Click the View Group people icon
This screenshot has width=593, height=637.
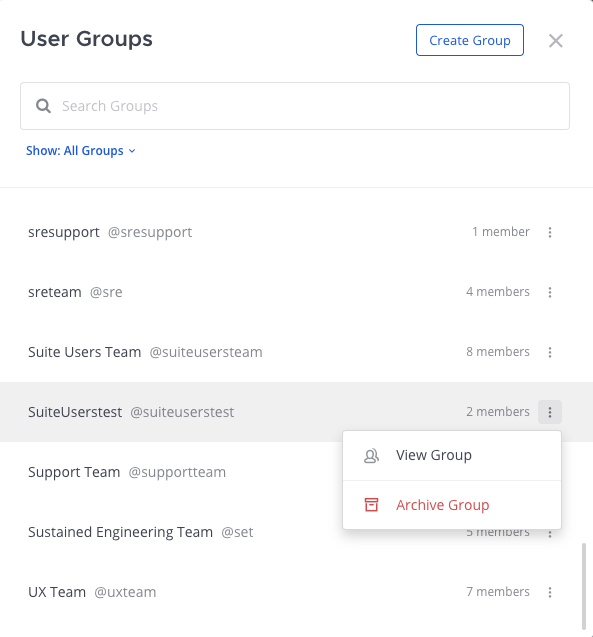tap(371, 456)
